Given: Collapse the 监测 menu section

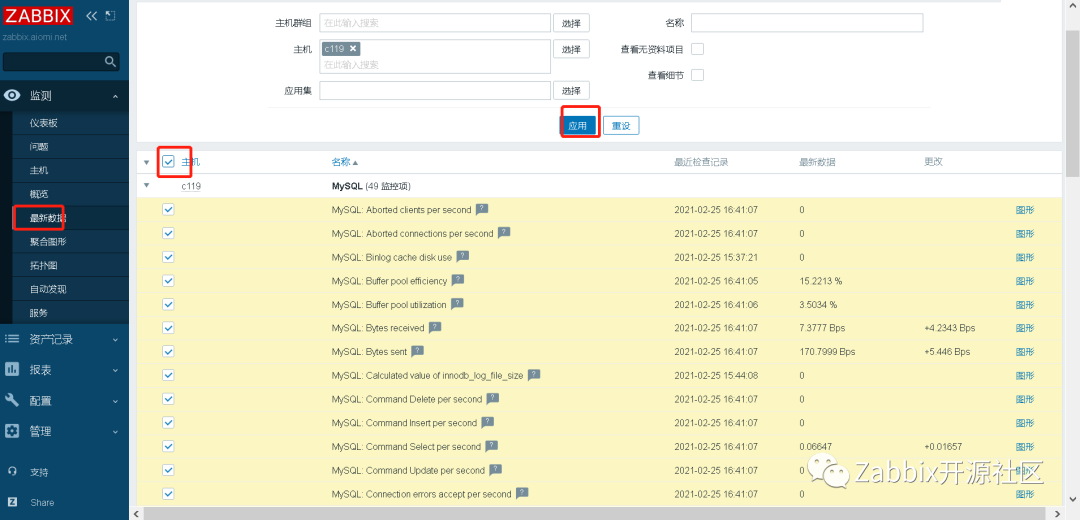Looking at the screenshot, I should (115, 96).
